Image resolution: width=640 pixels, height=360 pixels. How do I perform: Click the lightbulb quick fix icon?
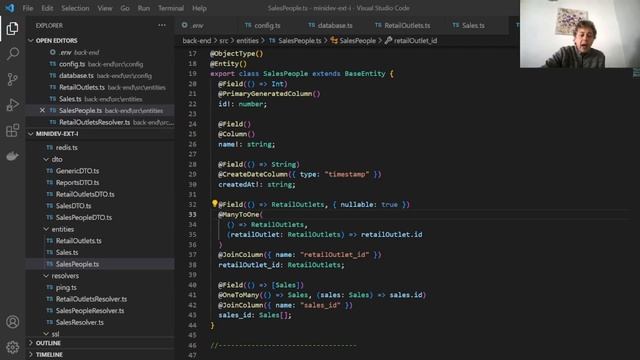214,203
